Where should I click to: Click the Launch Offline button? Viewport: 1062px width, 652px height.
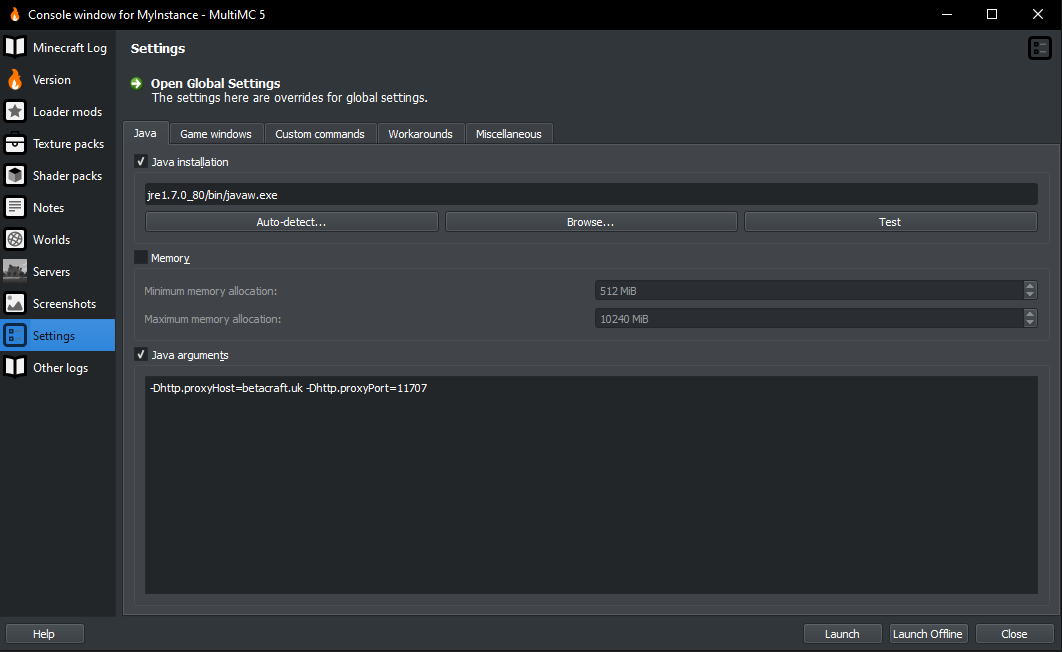pyautogui.click(x=927, y=634)
